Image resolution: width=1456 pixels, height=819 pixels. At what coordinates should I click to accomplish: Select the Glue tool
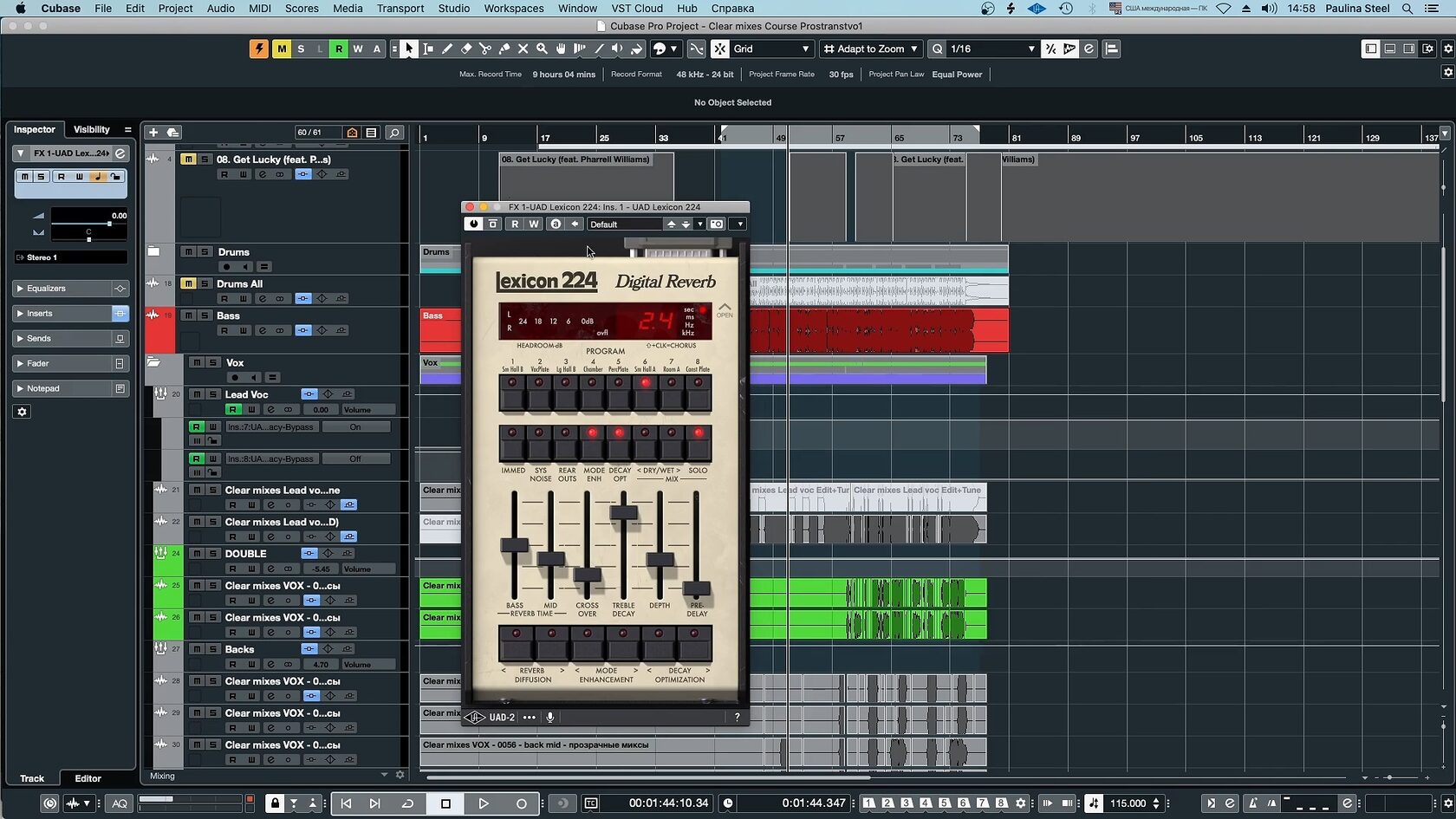click(x=504, y=49)
